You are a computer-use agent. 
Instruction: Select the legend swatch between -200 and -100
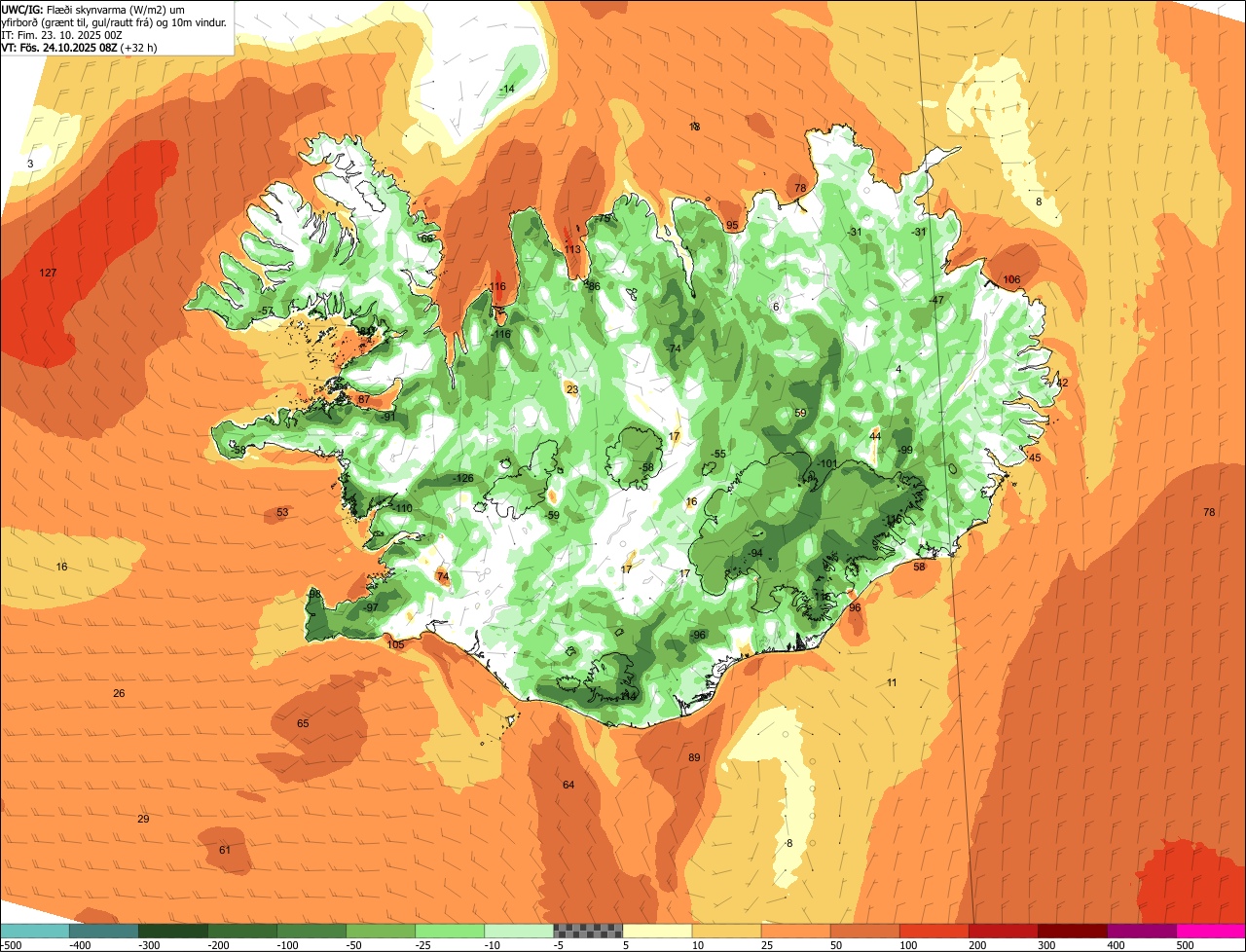click(x=241, y=931)
